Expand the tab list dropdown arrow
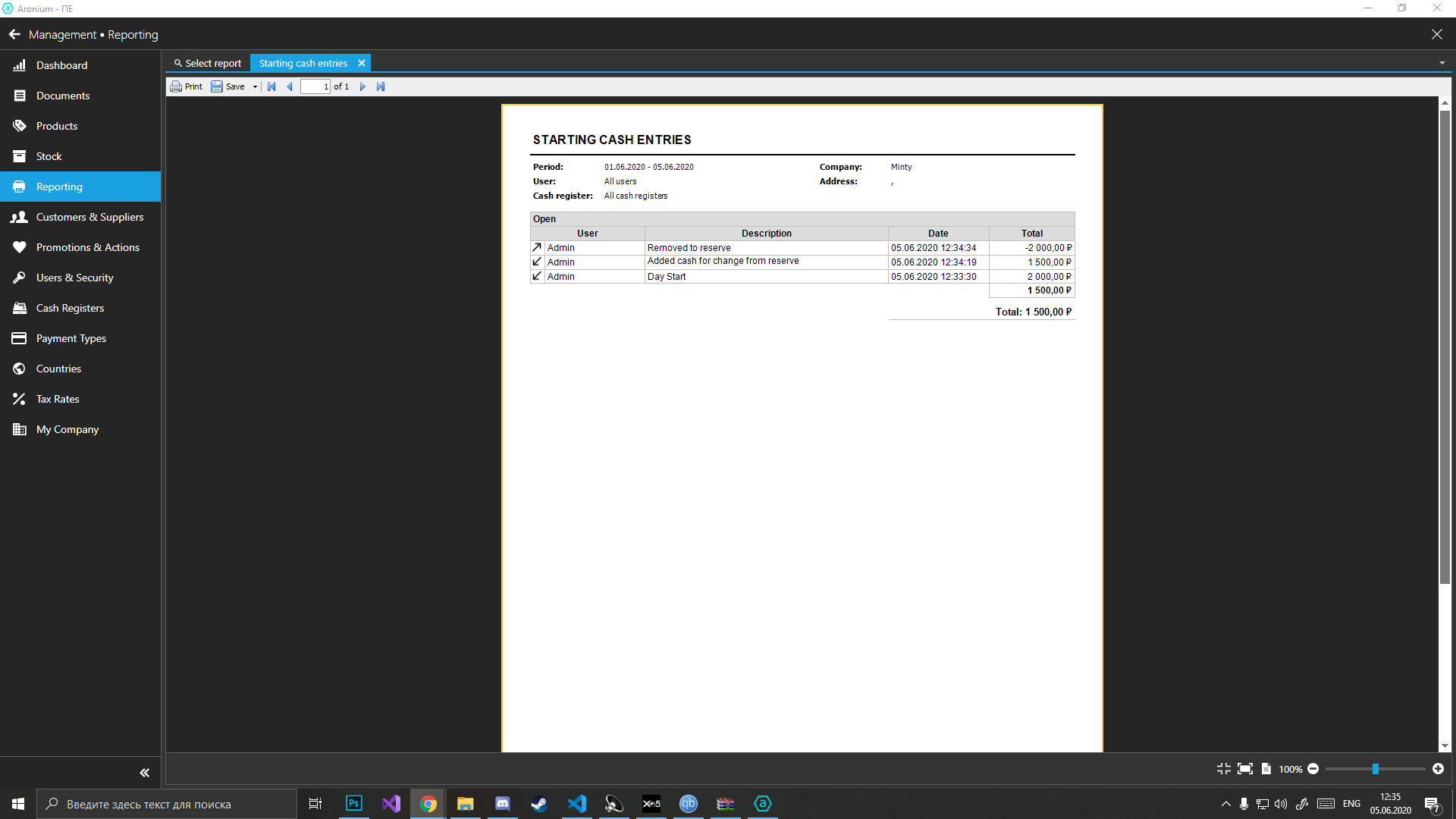Screen dimensions: 1456x819 1442,63
